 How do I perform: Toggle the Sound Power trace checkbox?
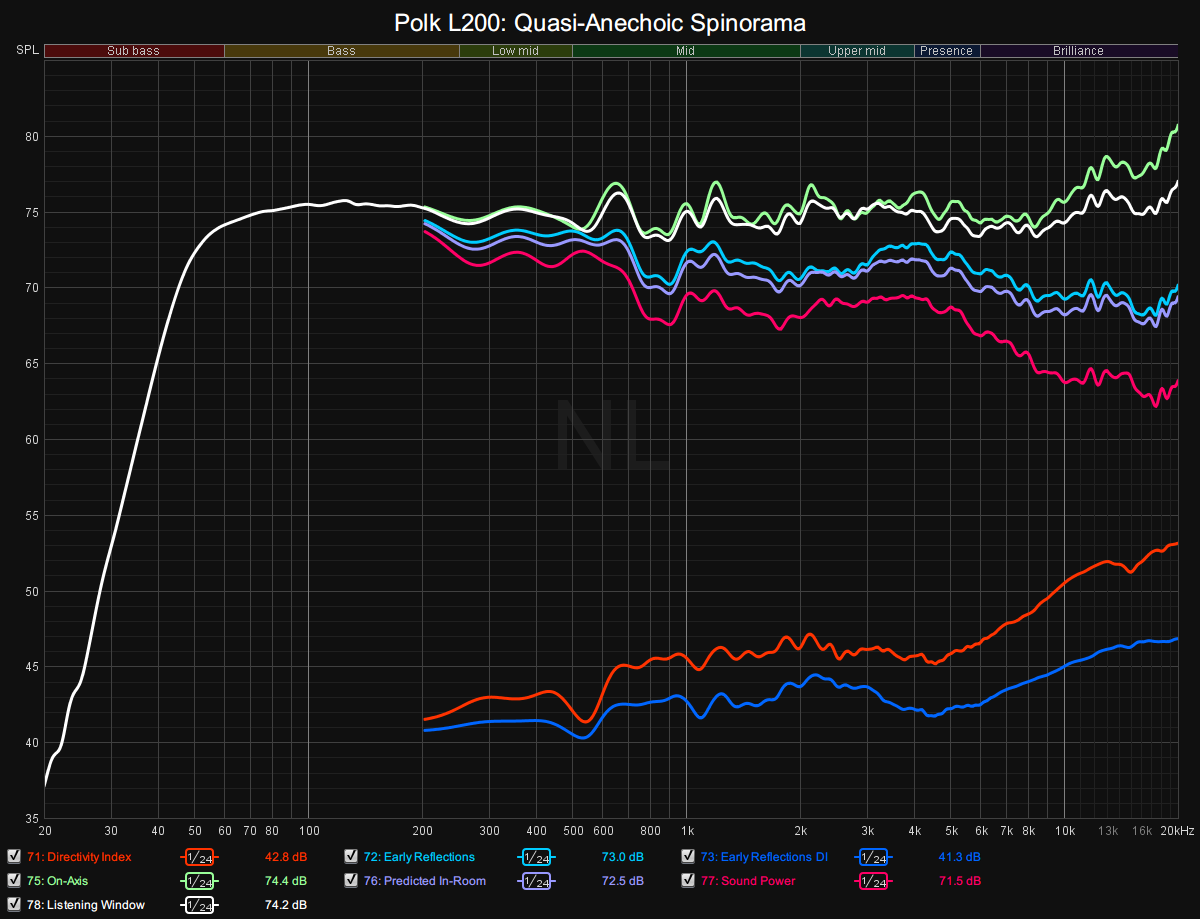688,881
